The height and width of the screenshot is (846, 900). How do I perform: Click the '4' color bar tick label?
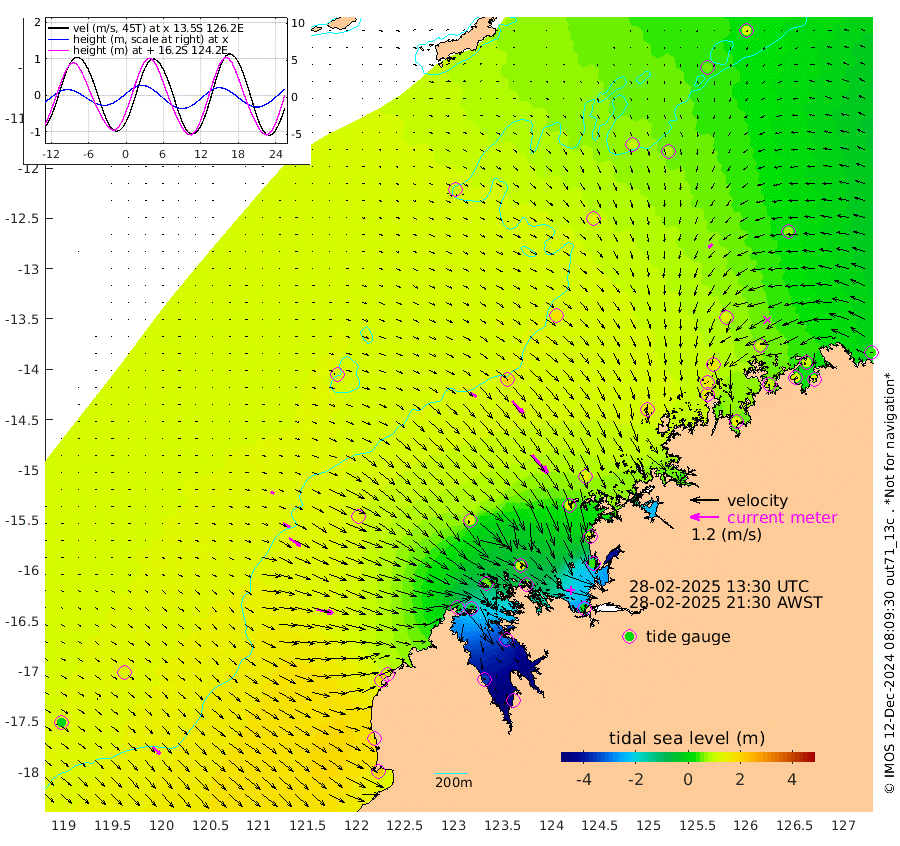tap(792, 779)
